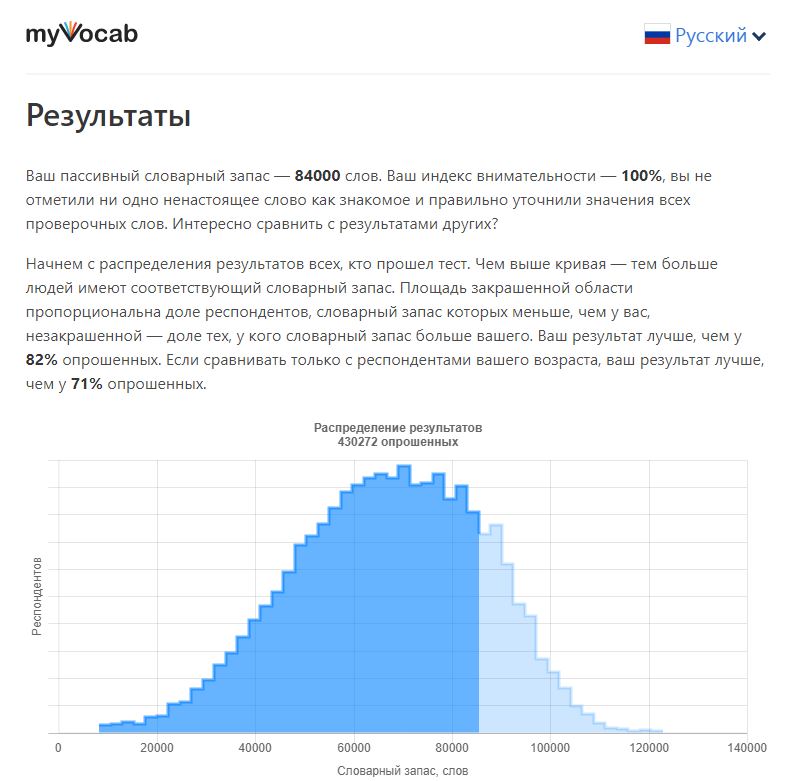Screen dimensions: 804x781
Task: Click the bold 71% age percentile
Action: (87, 384)
